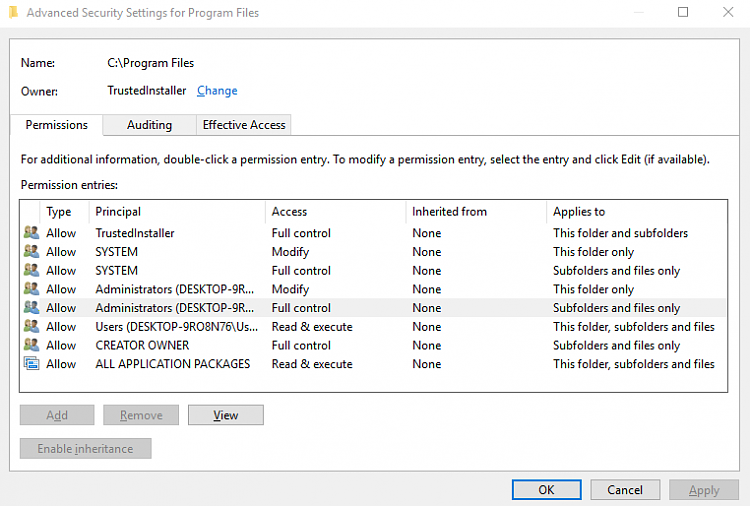Click the icon beside Administrators Modify entry

pos(32,289)
